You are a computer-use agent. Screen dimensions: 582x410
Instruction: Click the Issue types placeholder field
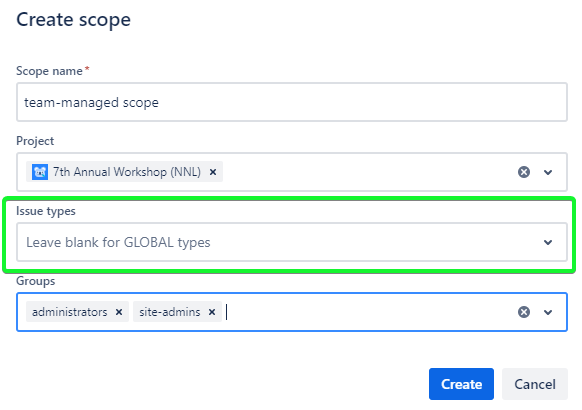pos(292,242)
